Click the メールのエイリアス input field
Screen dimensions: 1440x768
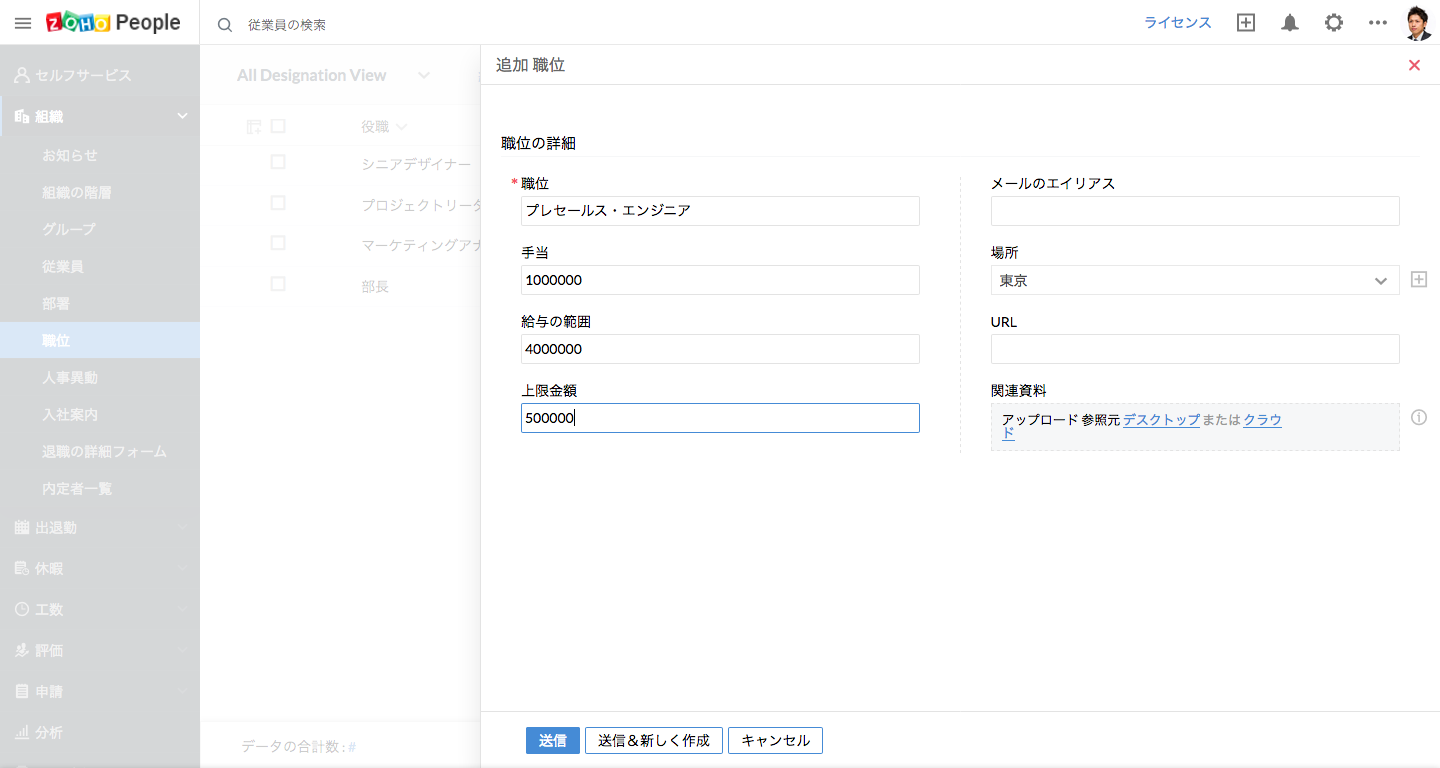1194,211
